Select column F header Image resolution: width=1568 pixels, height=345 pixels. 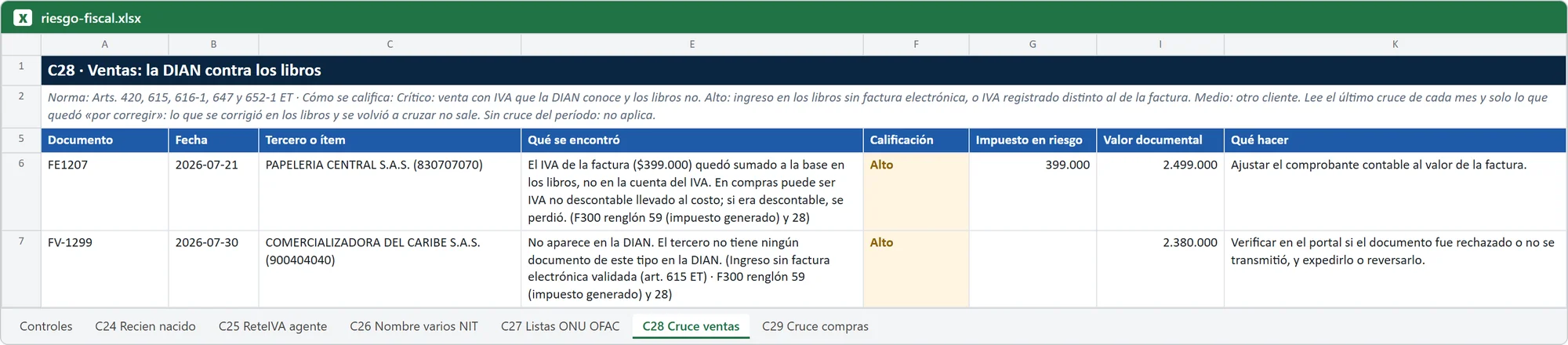916,45
